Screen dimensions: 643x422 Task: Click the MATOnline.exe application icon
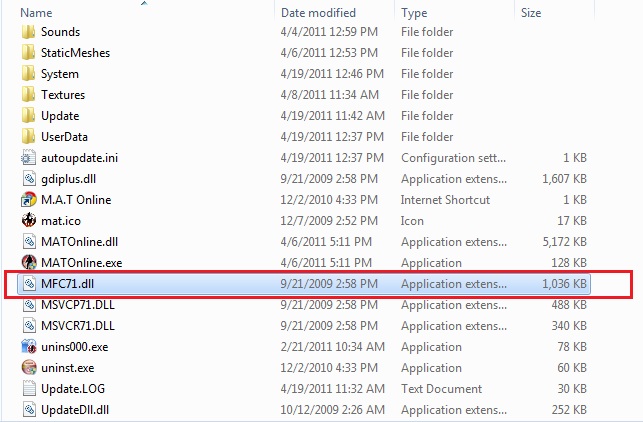tap(29, 262)
